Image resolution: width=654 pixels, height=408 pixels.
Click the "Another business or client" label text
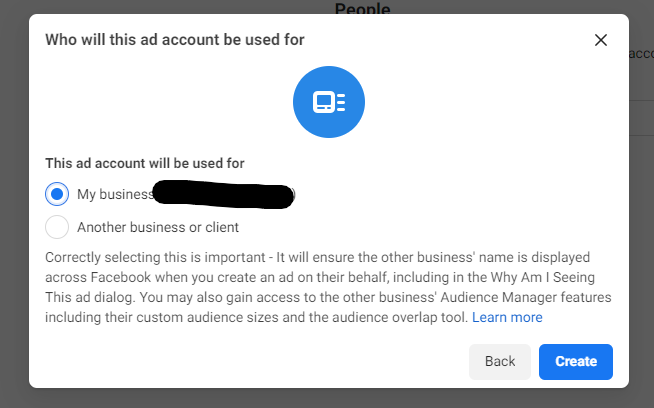pos(158,227)
